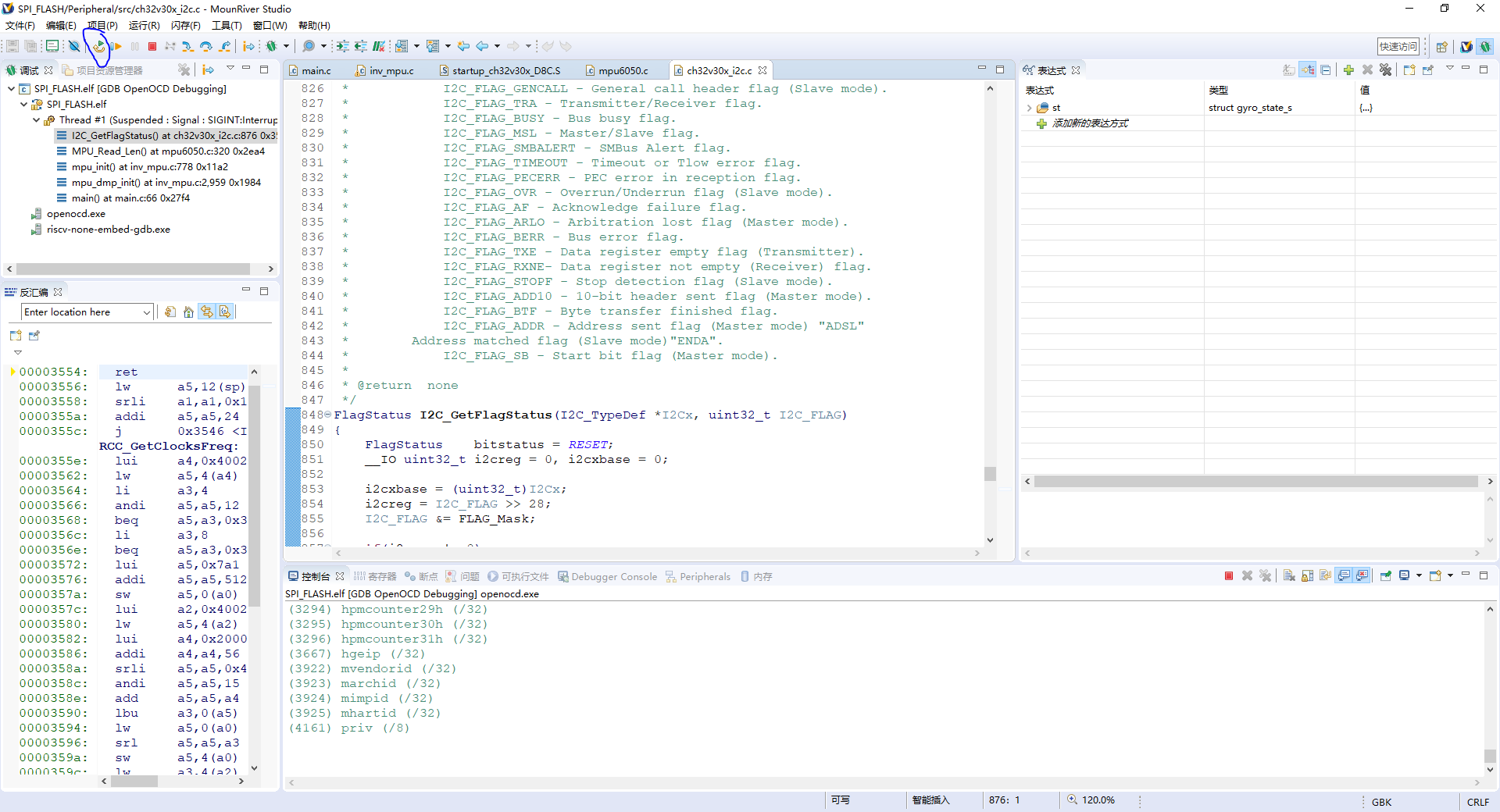The width and height of the screenshot is (1500, 812).
Task: Select main() at main.c:66 stack frame
Action: coord(130,198)
